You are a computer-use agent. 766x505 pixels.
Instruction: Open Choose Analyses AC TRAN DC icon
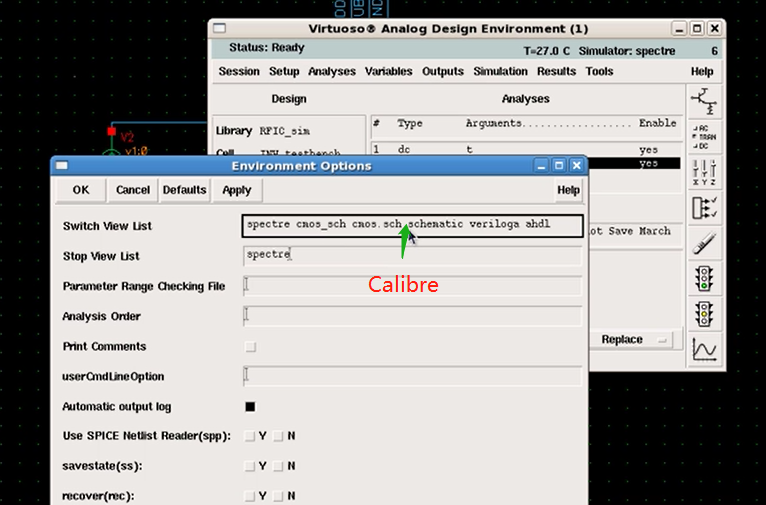pyautogui.click(x=704, y=137)
